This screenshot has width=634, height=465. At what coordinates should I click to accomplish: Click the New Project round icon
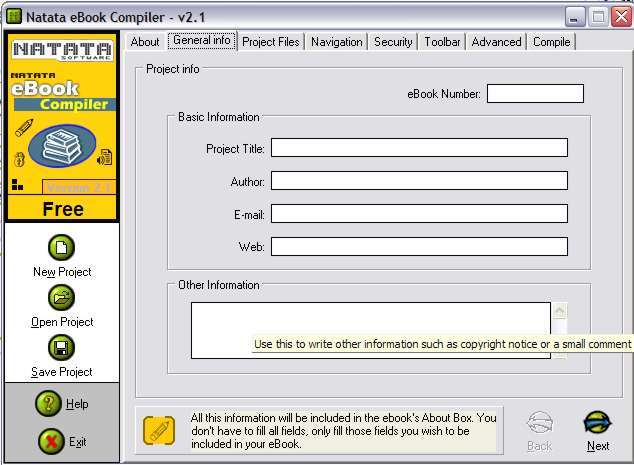[61, 247]
